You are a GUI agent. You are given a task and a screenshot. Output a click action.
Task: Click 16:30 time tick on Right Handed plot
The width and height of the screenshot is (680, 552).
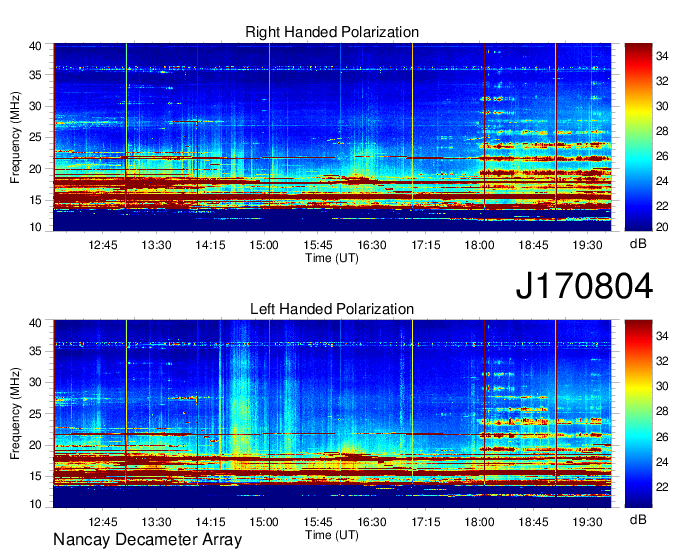[372, 245]
